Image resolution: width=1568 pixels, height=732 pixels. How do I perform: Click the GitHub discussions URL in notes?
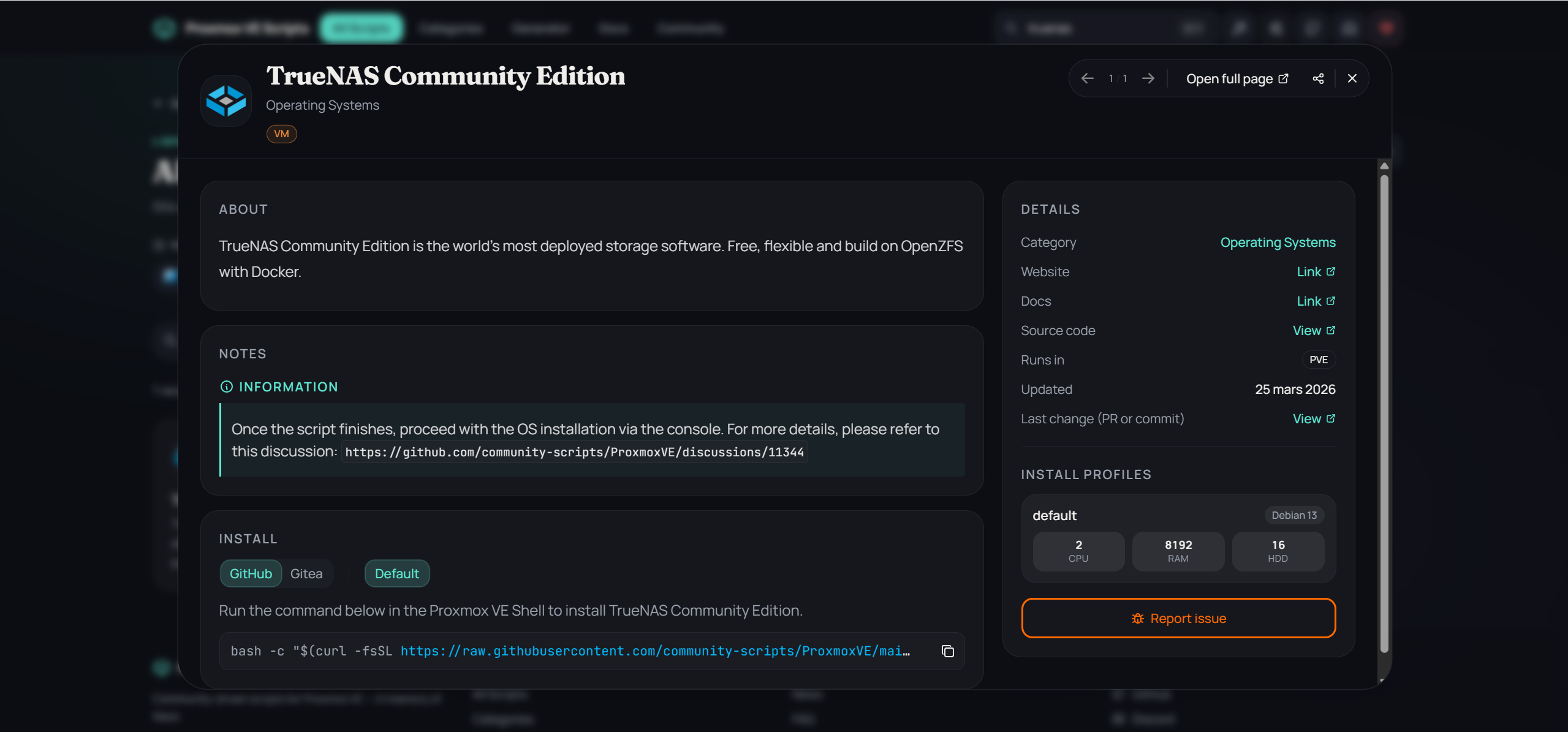coord(575,452)
